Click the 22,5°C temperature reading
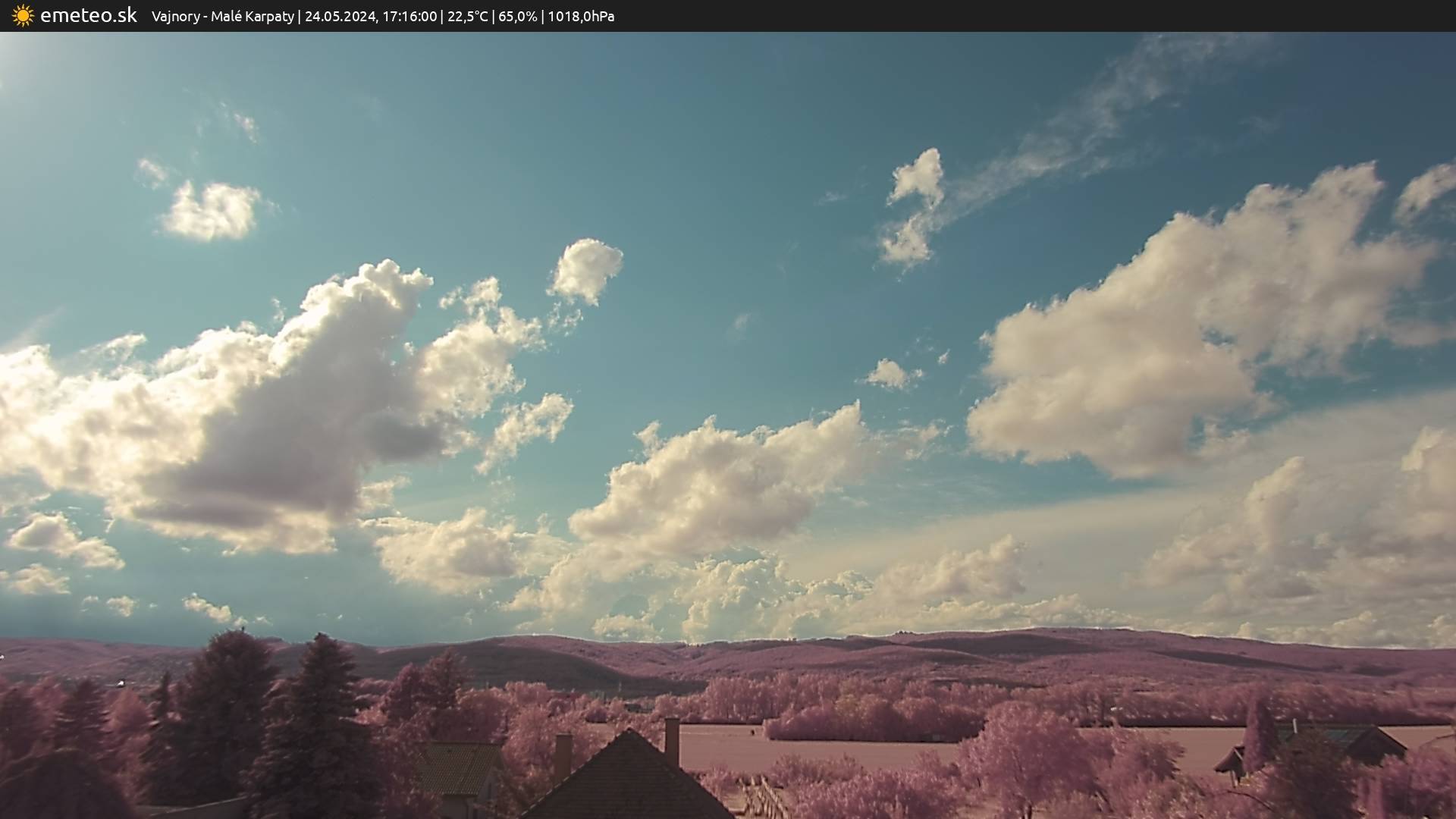This screenshot has width=1456, height=819. 467,16
